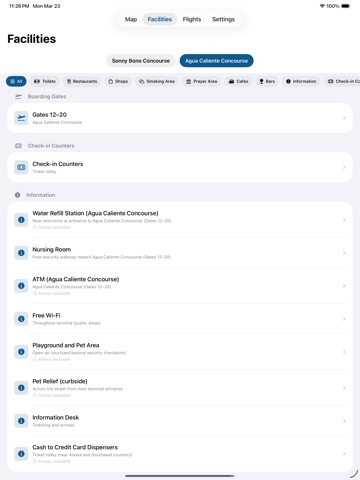
Task: Expand Nursing Room chevron
Action: pyautogui.click(x=344, y=253)
